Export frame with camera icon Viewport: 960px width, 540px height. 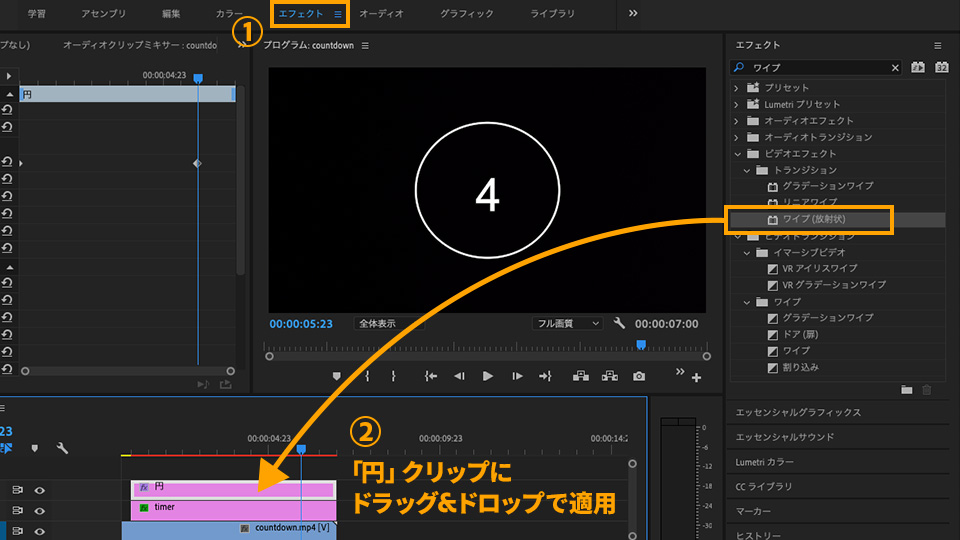[x=639, y=377]
